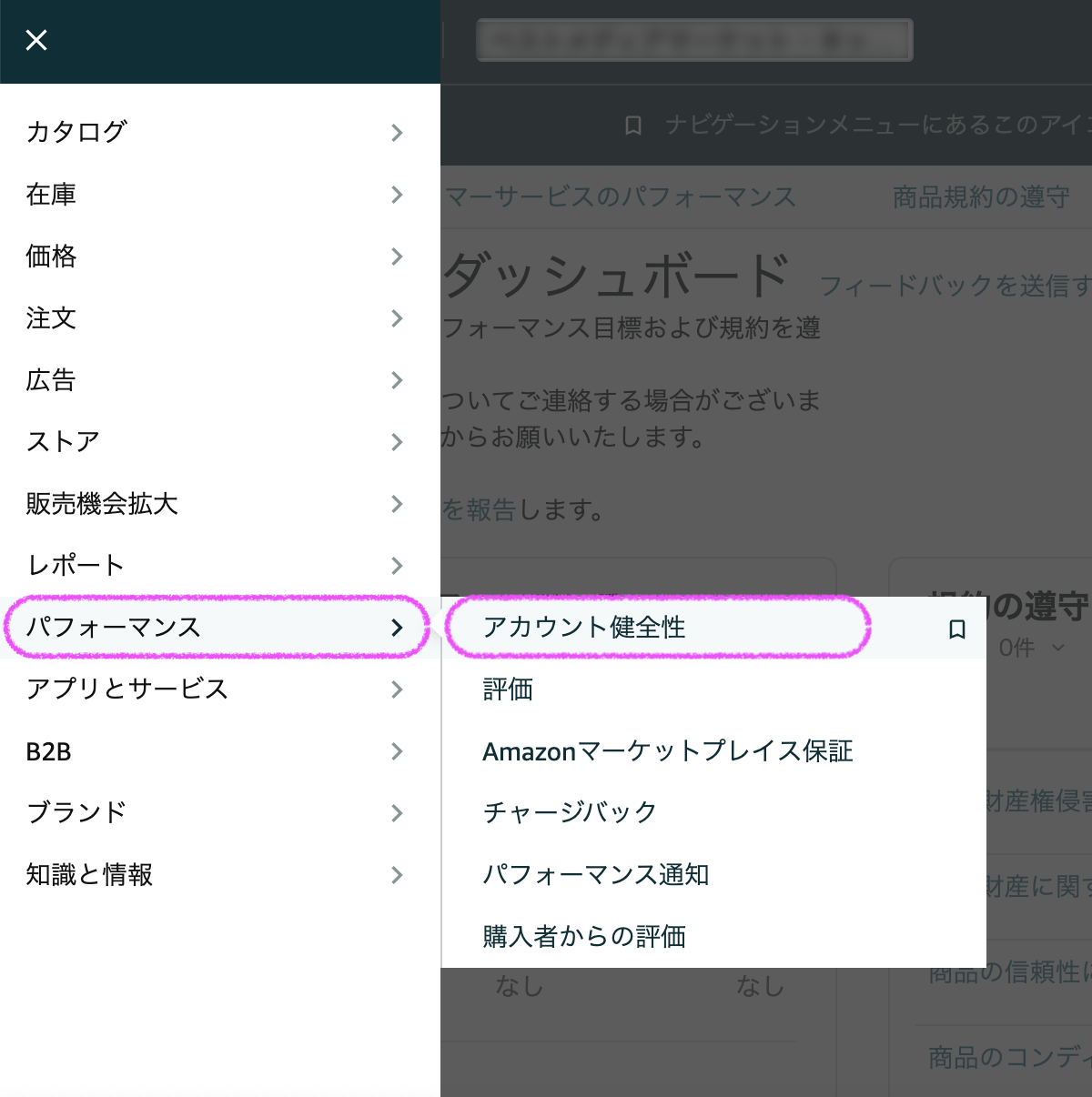Image resolution: width=1092 pixels, height=1097 pixels.
Task: Go to Amazonマーケットプレイス保証 page
Action: tap(667, 751)
